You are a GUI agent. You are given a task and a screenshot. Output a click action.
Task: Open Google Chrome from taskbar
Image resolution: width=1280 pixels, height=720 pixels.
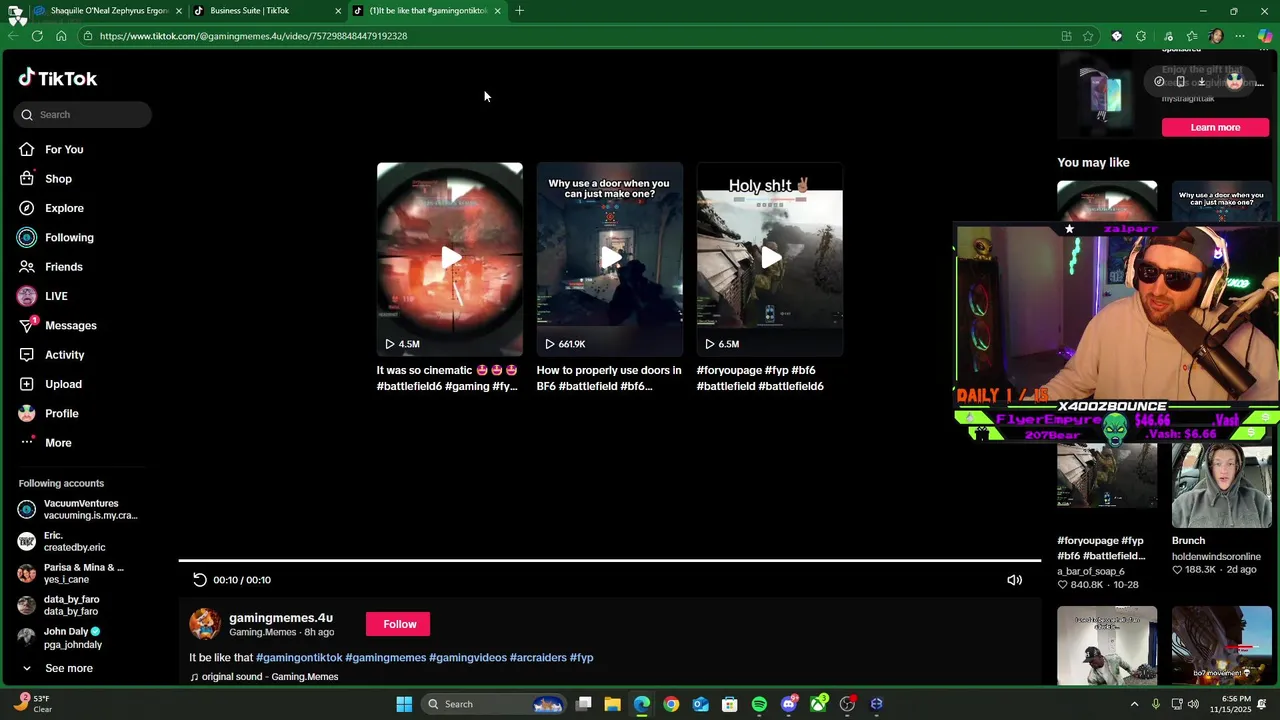tap(671, 704)
